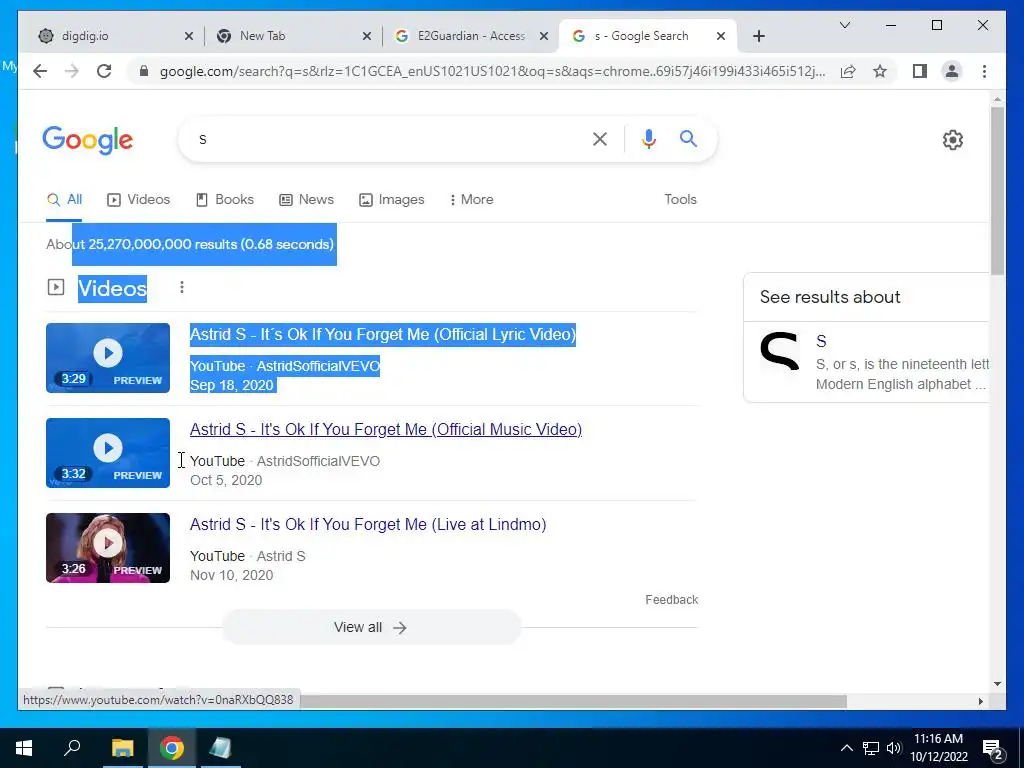This screenshot has height=768, width=1024.
Task: Click View all videos button
Action: tap(372, 628)
